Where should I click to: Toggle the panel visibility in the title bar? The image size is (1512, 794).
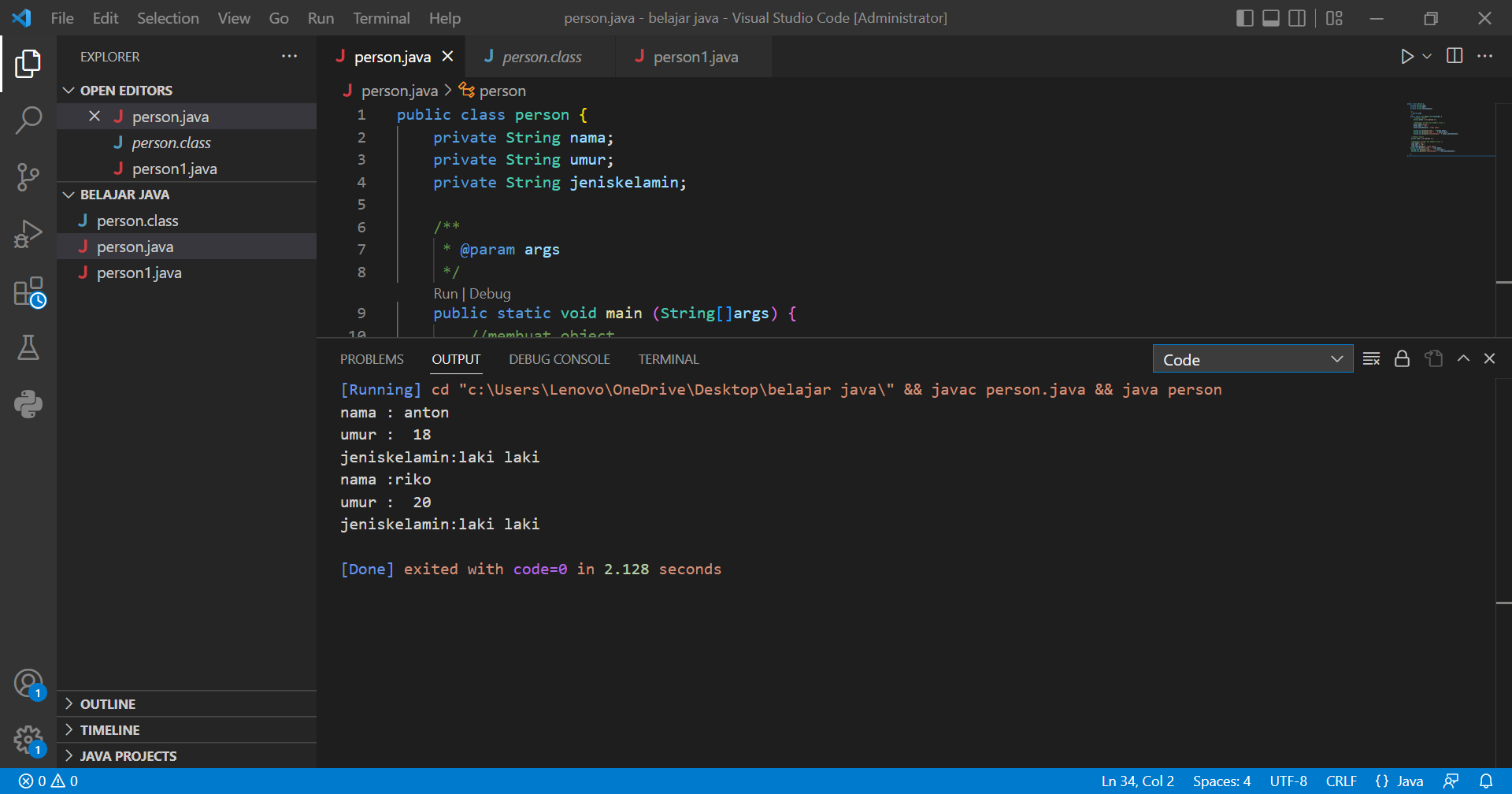(x=1270, y=17)
